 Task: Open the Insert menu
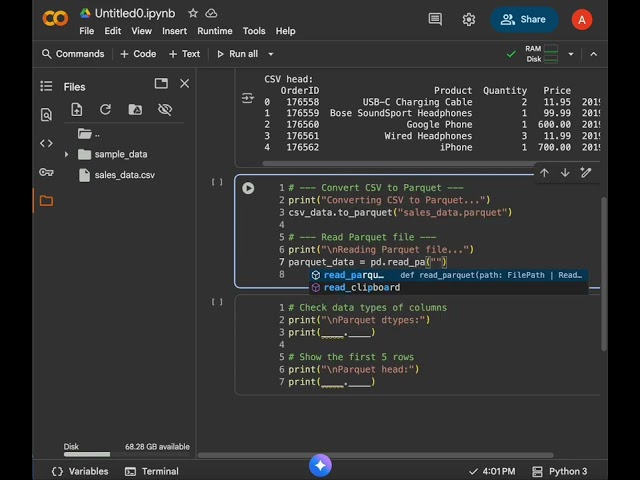coord(174,31)
